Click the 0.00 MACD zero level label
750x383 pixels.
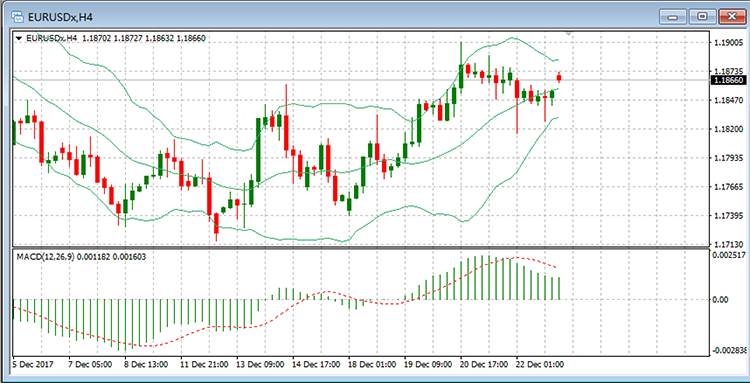click(x=720, y=300)
